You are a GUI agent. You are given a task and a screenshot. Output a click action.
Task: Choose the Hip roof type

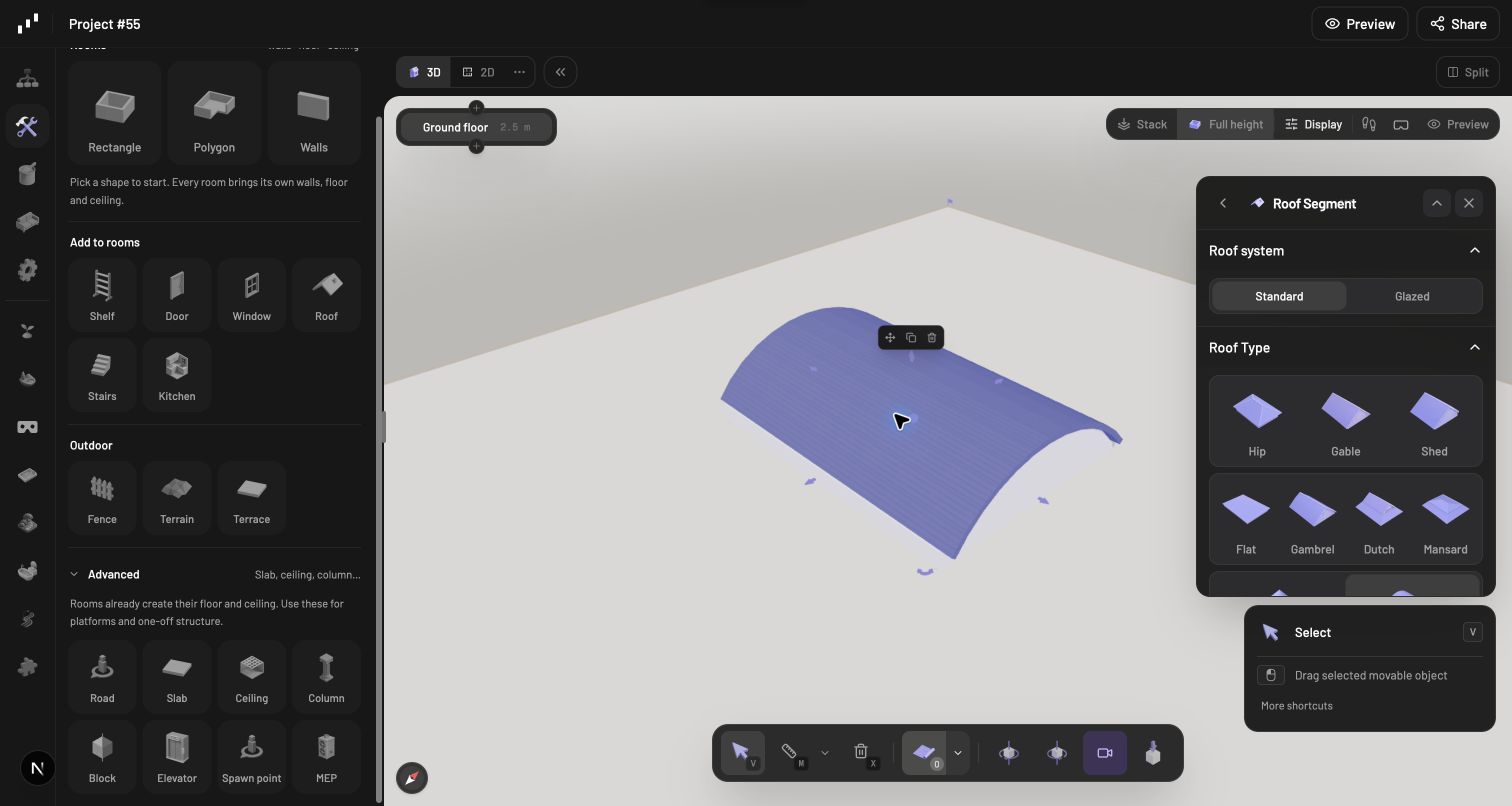[1257, 421]
